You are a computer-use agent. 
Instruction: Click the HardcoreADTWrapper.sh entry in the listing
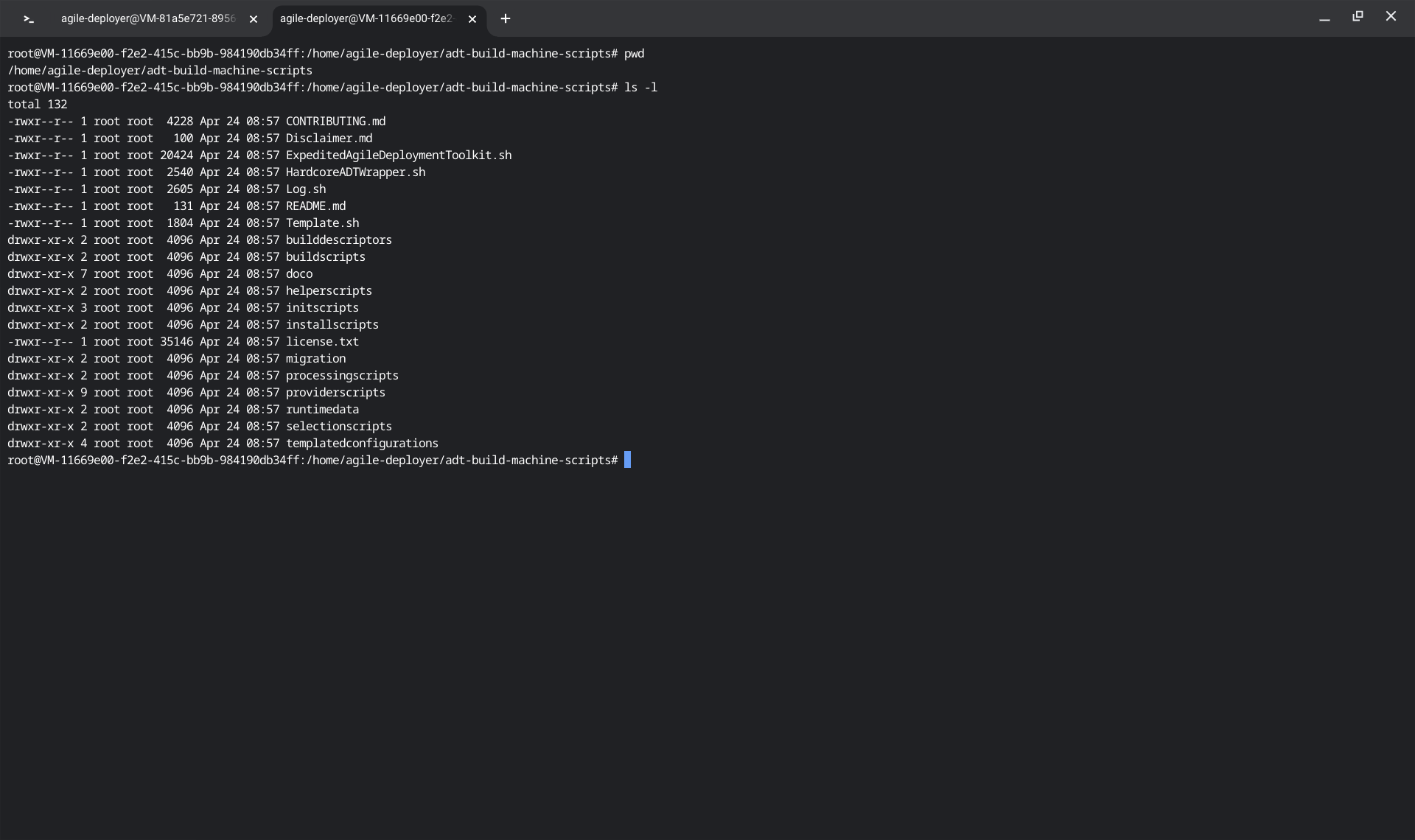(355, 172)
